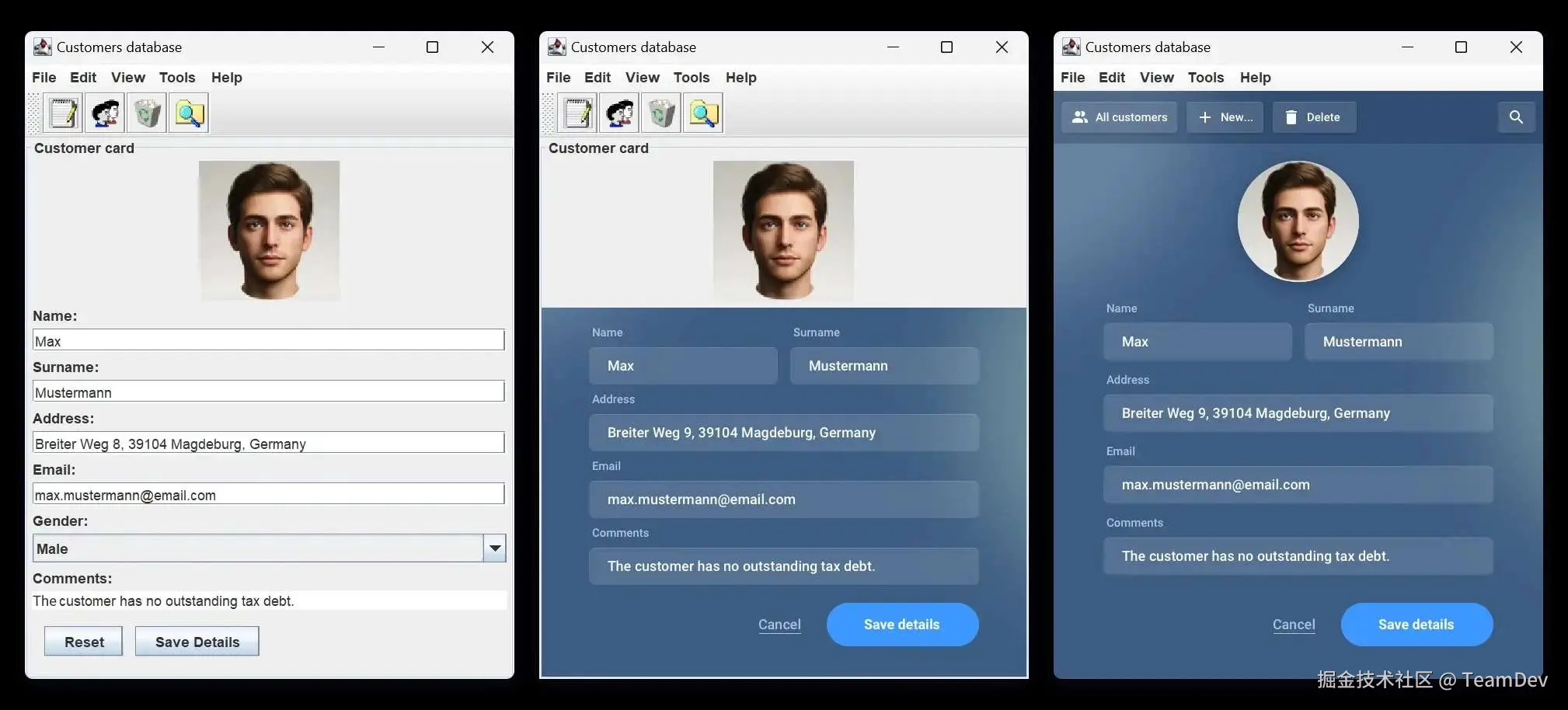Click the recycle bin icon in middle window toolbar
Screen dimensions: 1568x710
point(661,113)
